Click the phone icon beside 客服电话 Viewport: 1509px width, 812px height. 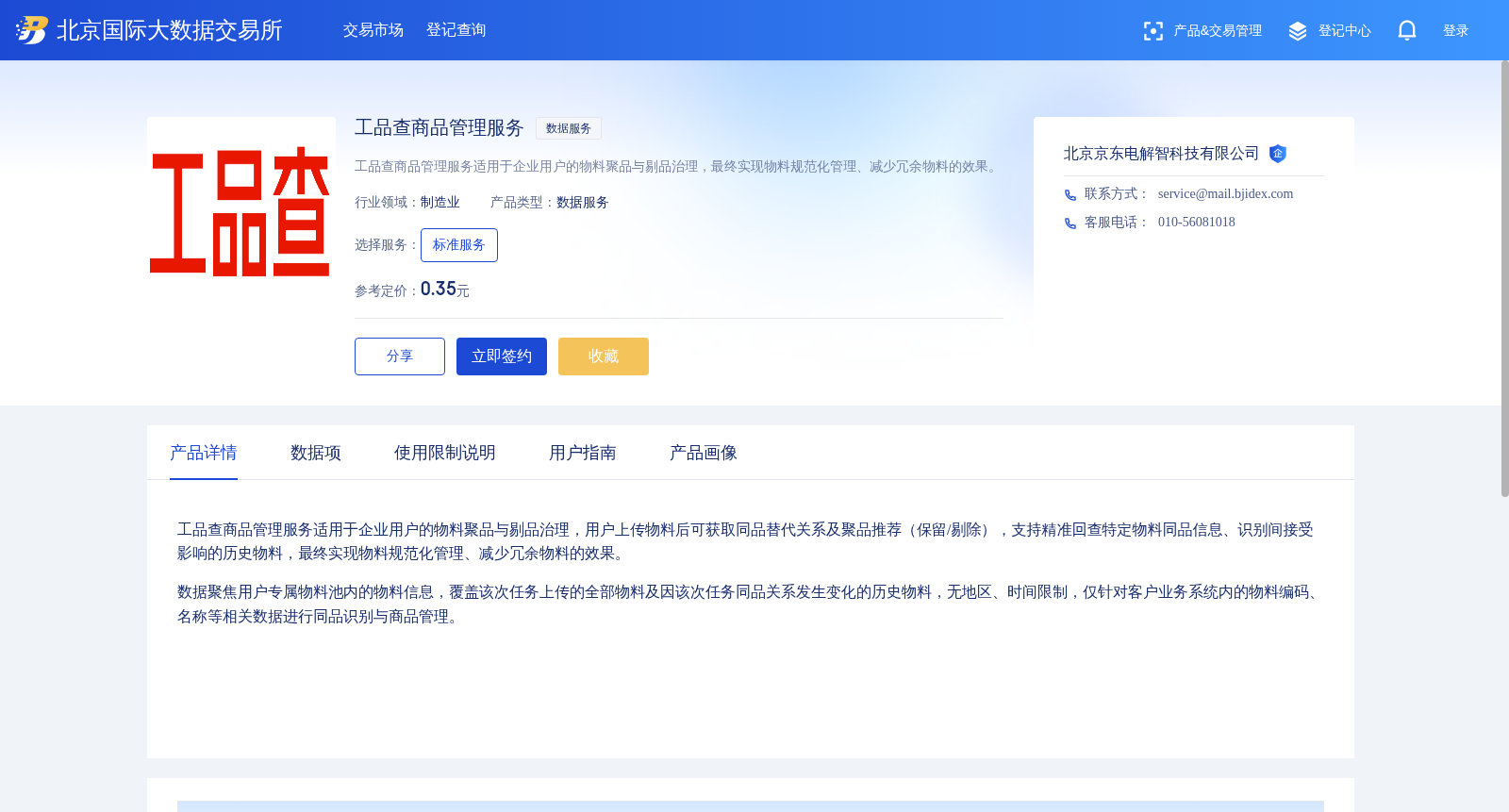tap(1070, 224)
